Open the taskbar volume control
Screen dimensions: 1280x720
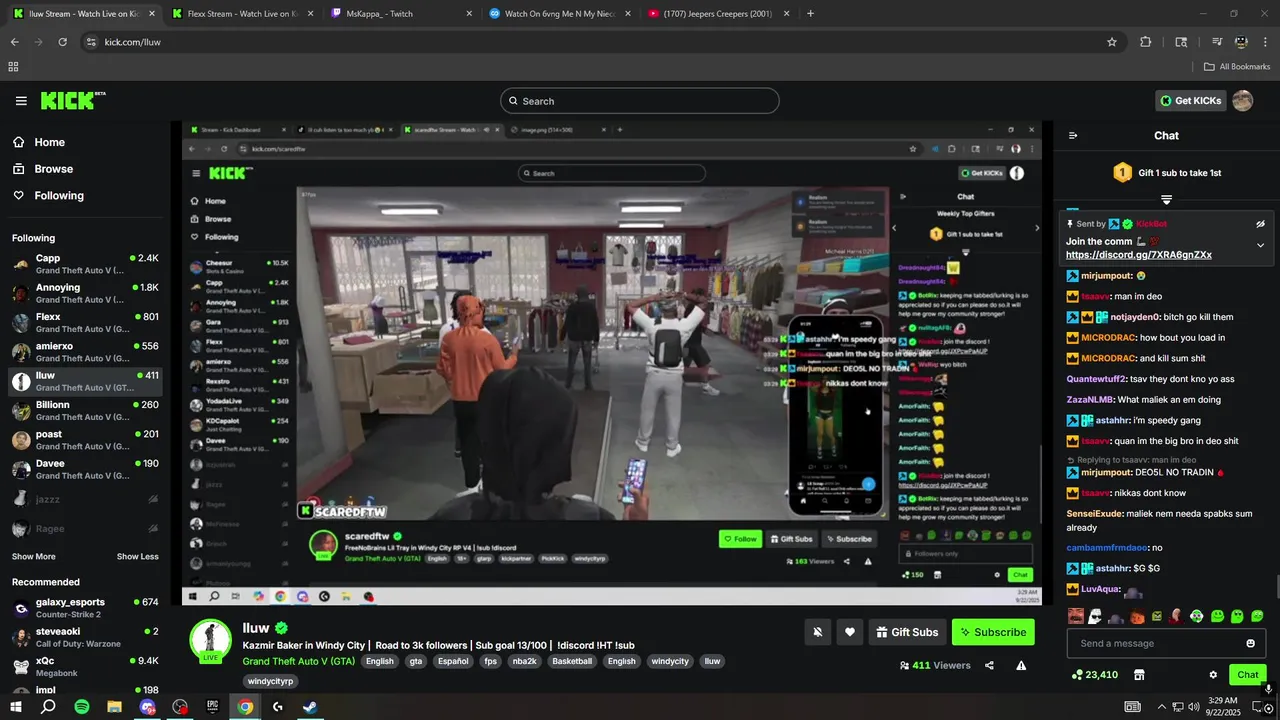point(1194,707)
